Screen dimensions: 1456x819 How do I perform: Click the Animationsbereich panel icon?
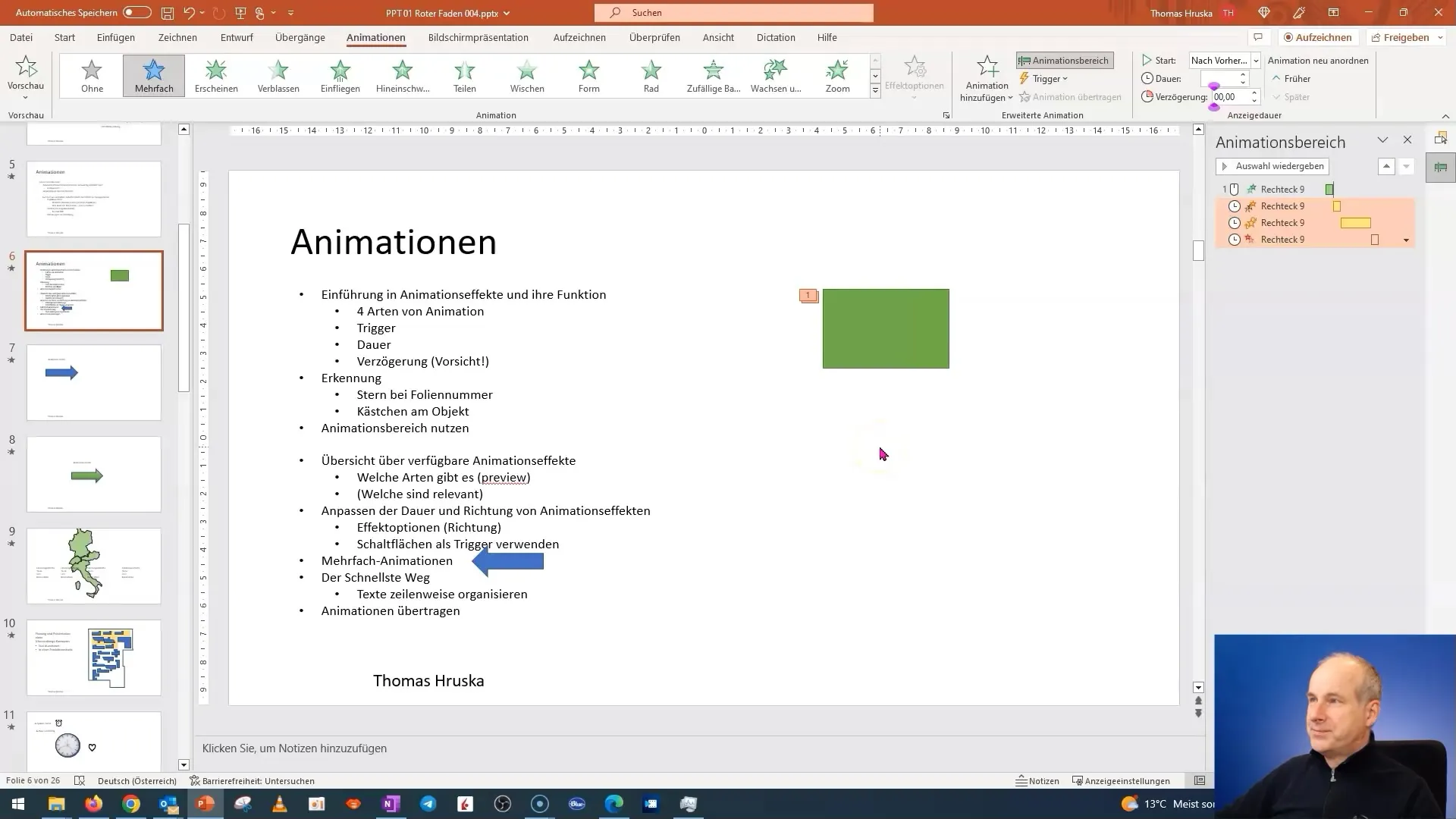[1064, 59]
